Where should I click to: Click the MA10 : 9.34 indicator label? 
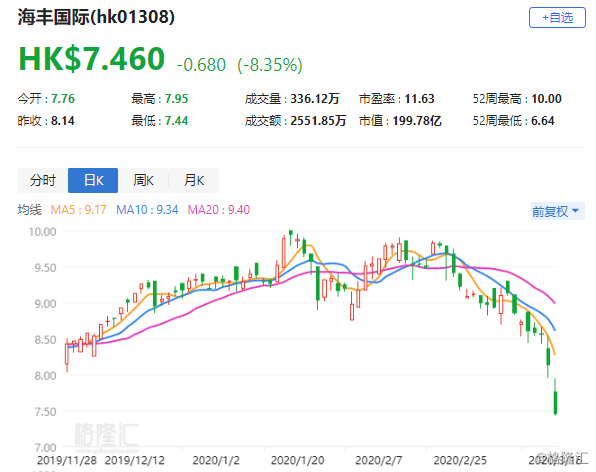pyautogui.click(x=147, y=210)
